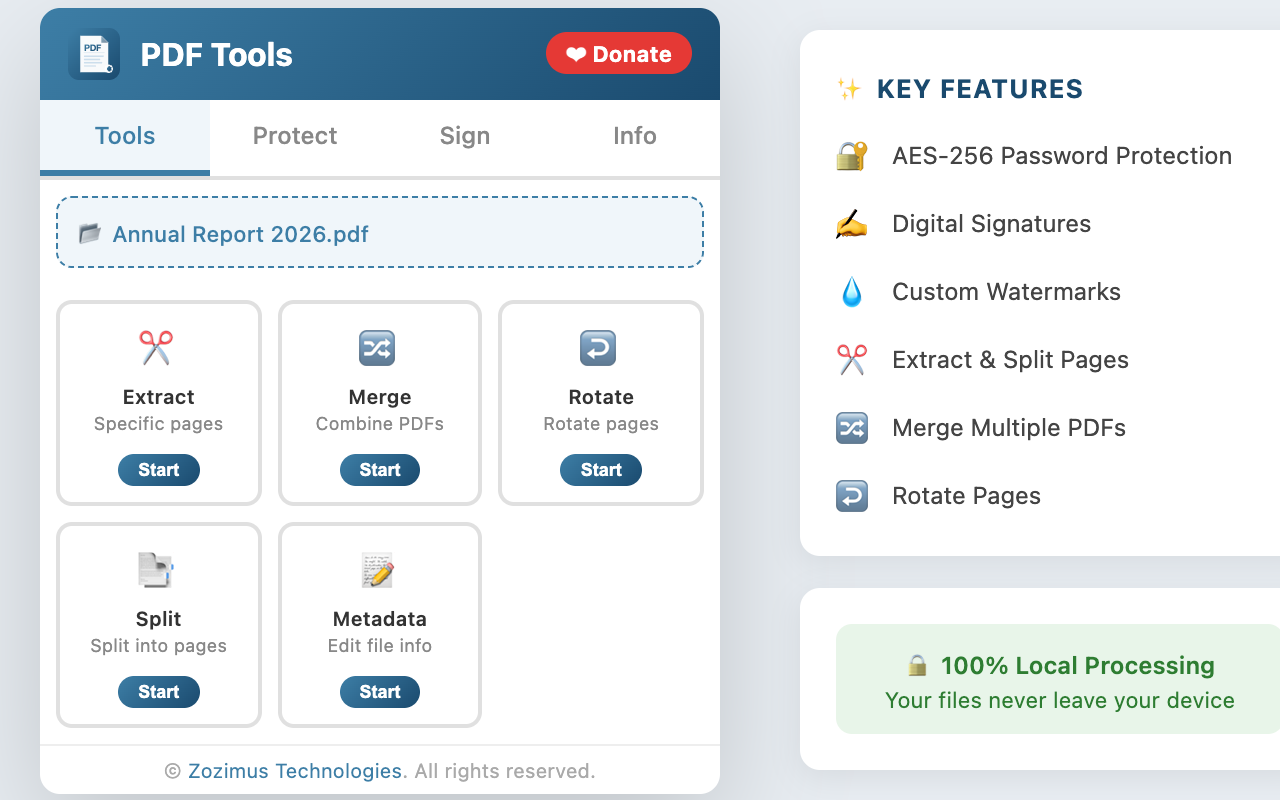Open the Protect tab
The width and height of the screenshot is (1280, 800).
point(295,137)
